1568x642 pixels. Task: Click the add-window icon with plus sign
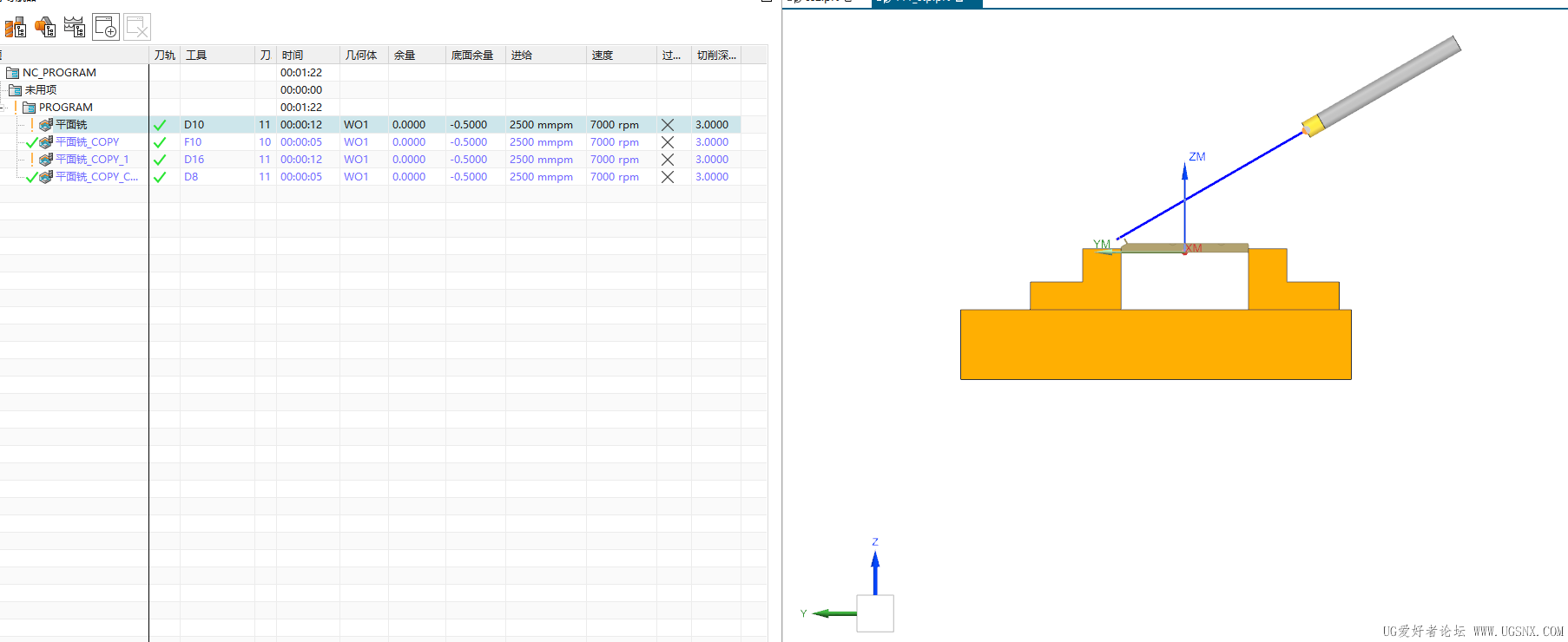click(x=106, y=28)
